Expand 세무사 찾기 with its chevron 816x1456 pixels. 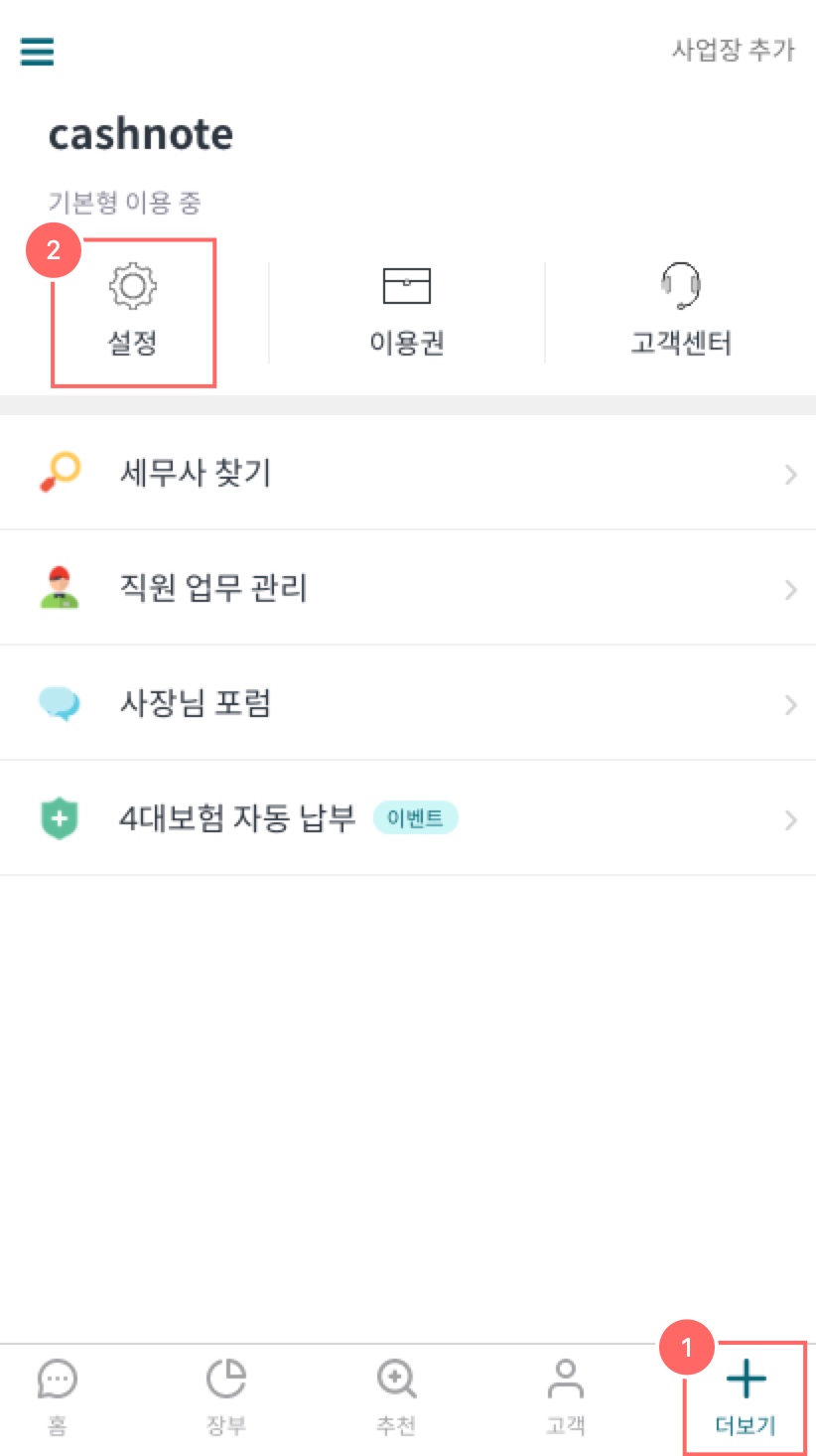(x=790, y=474)
